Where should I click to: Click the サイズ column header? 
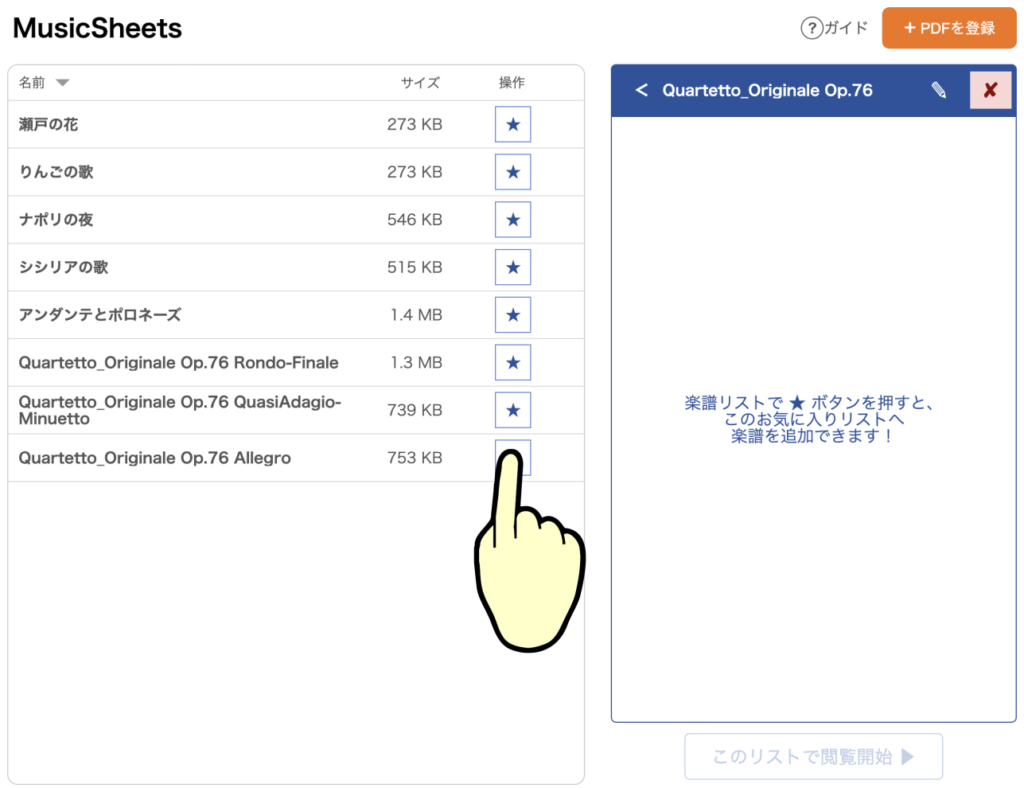tap(420, 83)
